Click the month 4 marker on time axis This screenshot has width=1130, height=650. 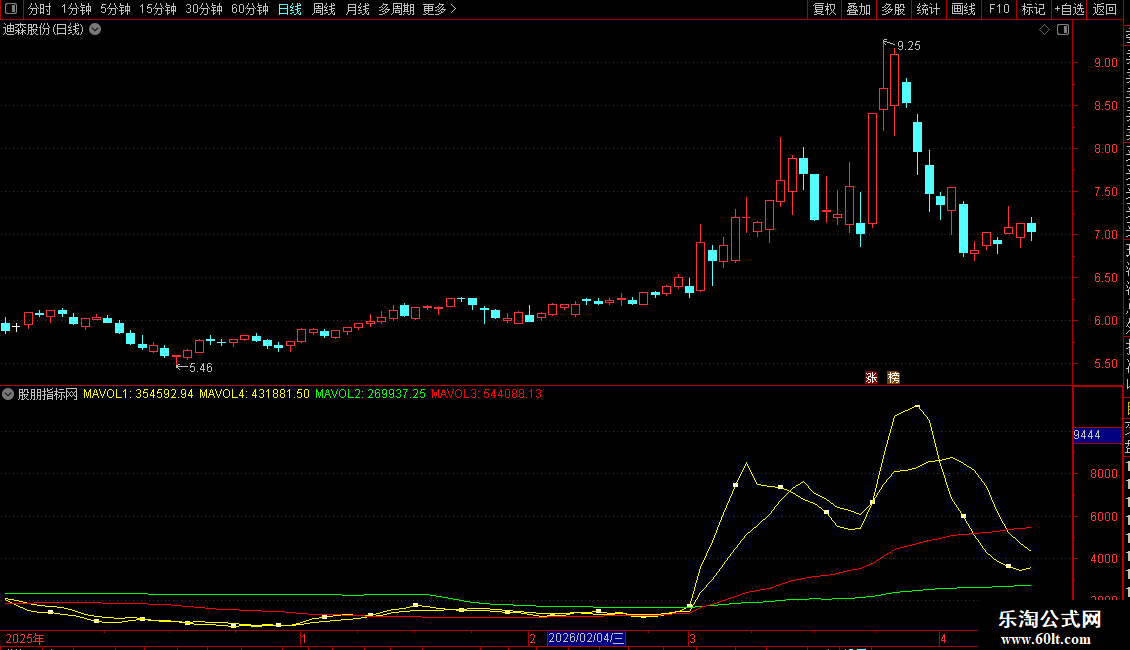[943, 638]
